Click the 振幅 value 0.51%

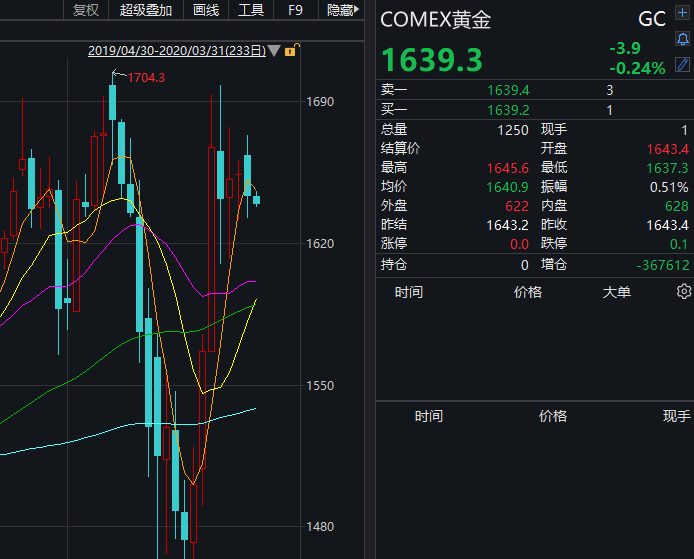(x=669, y=187)
